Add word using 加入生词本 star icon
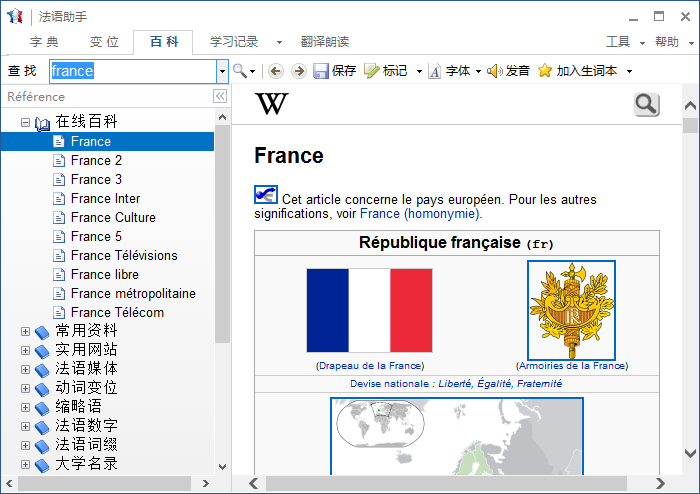Image resolution: width=700 pixels, height=494 pixels. (x=545, y=71)
